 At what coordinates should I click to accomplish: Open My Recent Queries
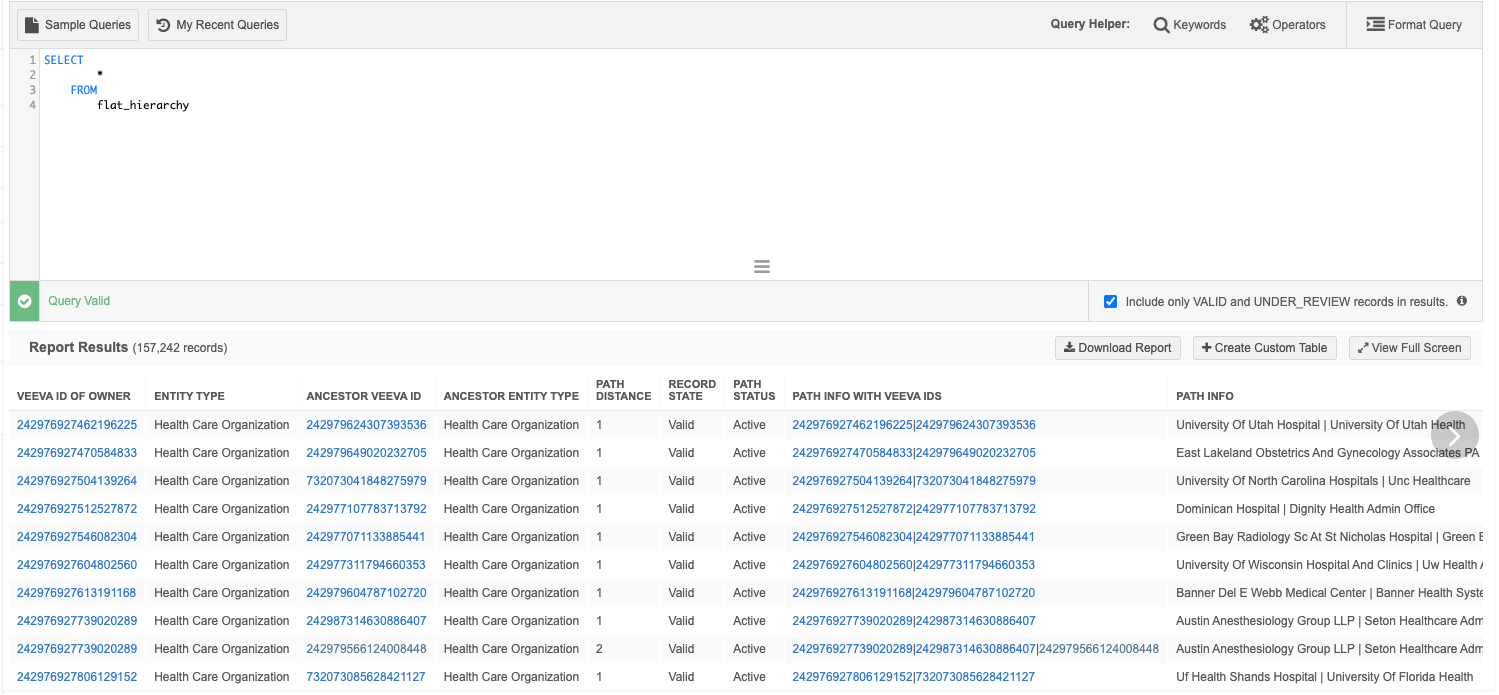[217, 25]
